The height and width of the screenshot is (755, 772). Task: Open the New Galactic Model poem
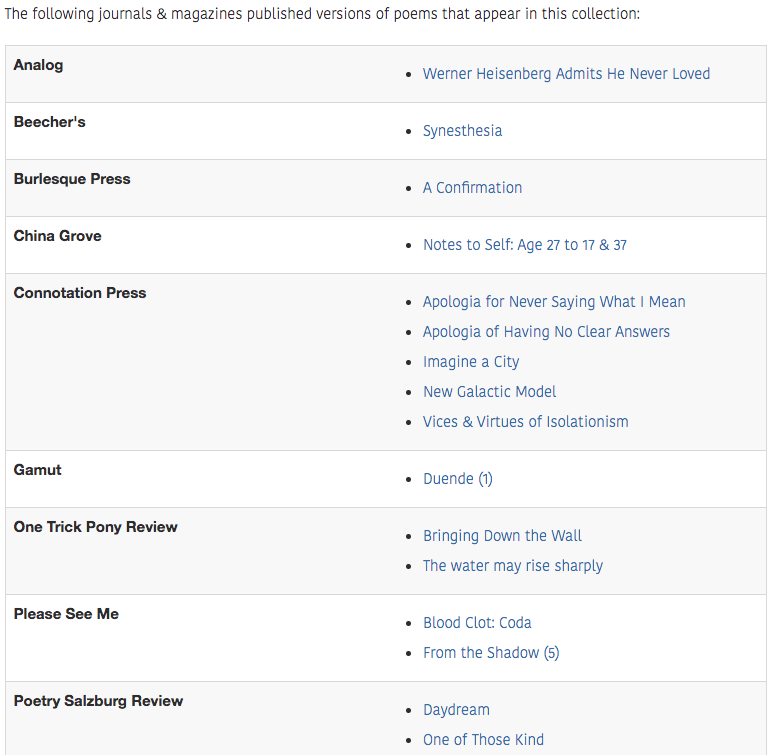[489, 392]
